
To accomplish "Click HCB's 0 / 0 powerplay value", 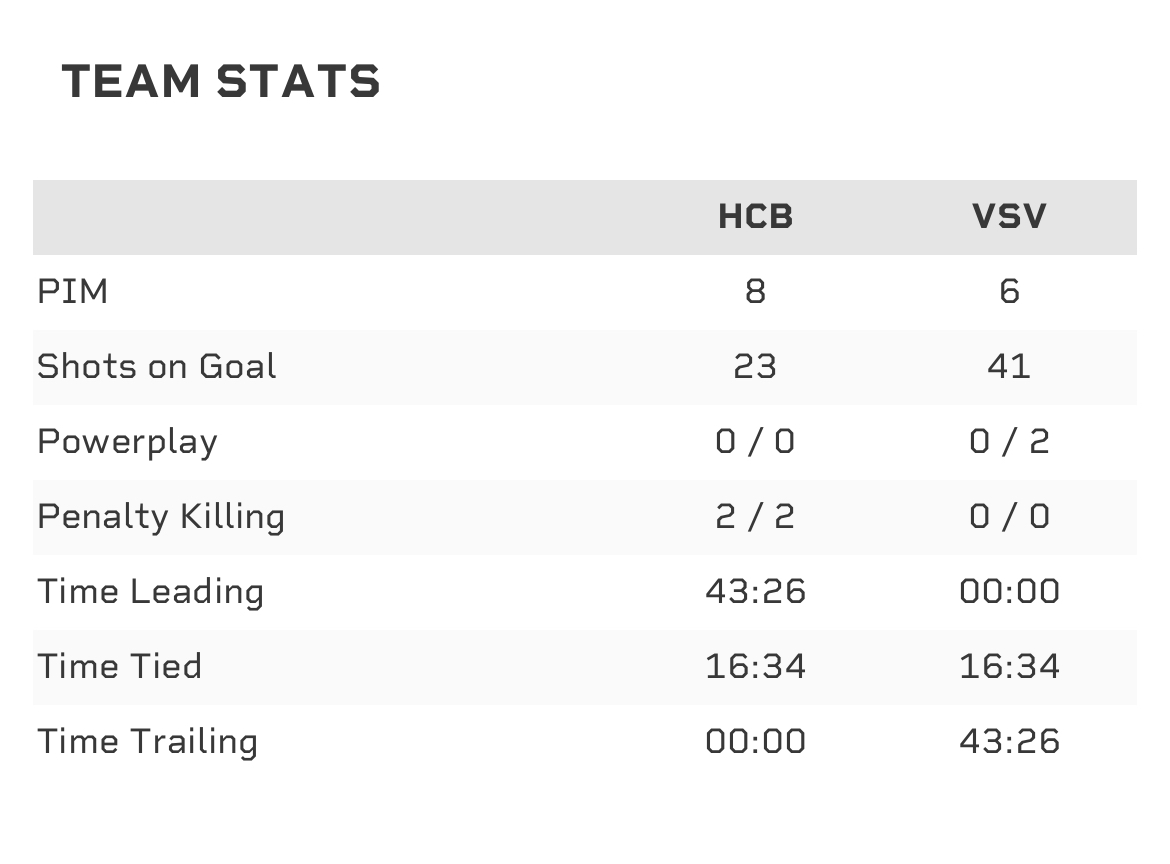I will [755, 442].
